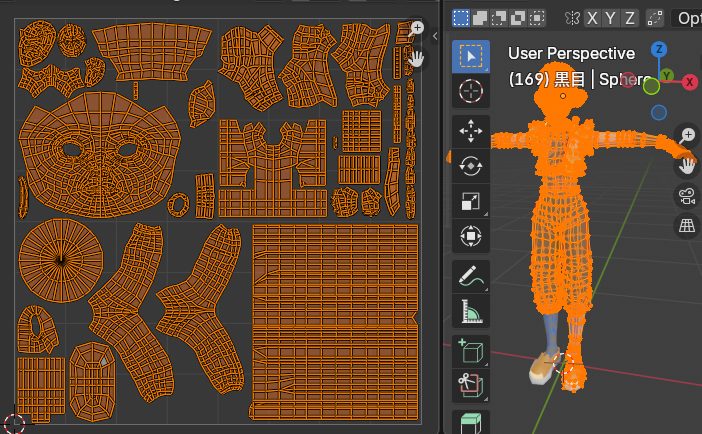Open the Options dropdown in the header
The width and height of the screenshot is (702, 434).
pyautogui.click(x=689, y=18)
